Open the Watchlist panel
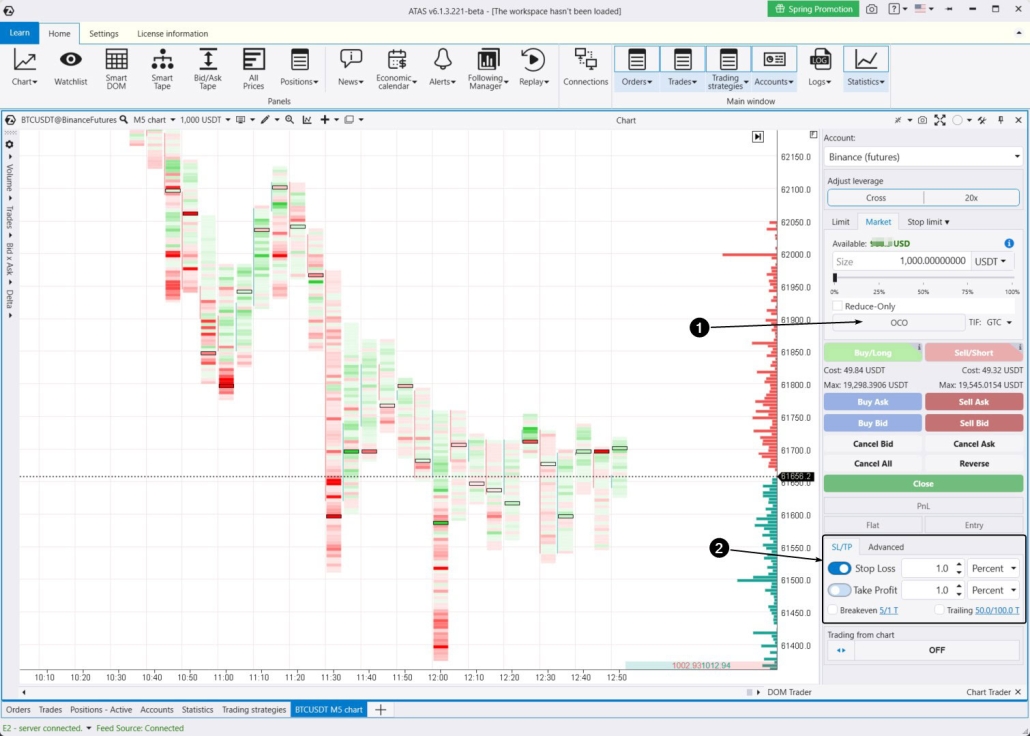 [70, 67]
